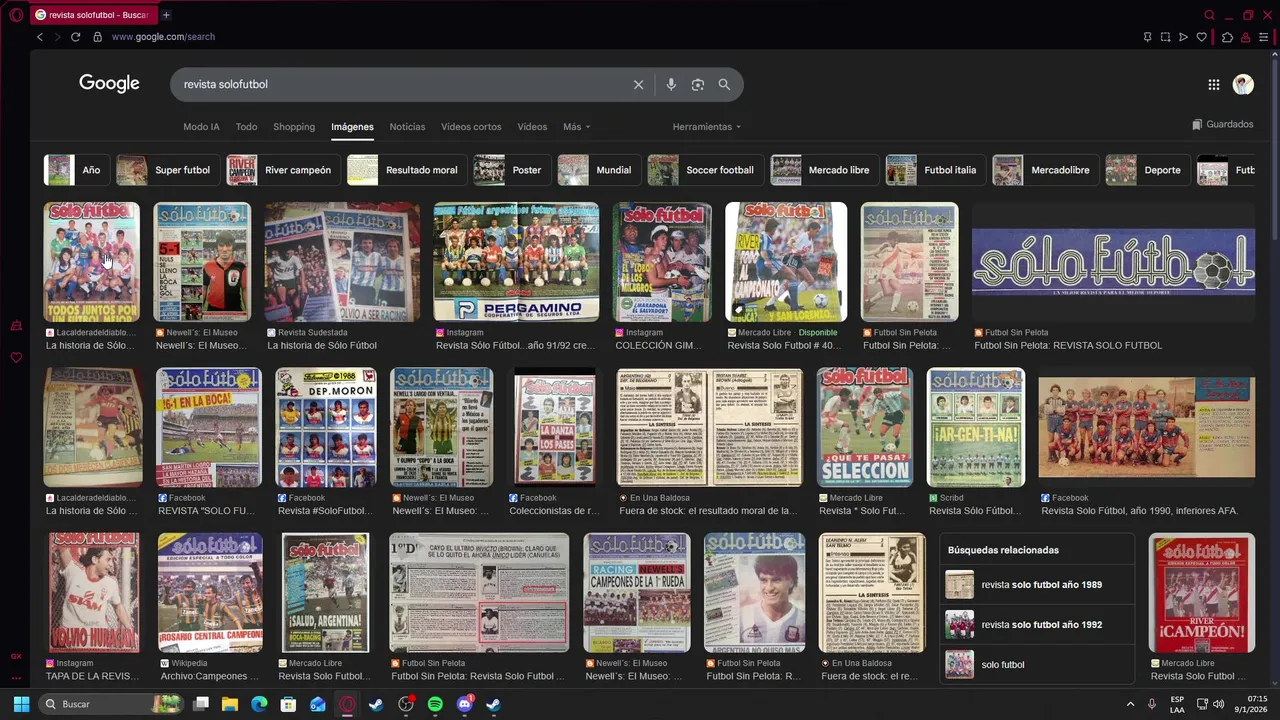This screenshot has width=1280, height=720.
Task: Open Microsoft Store from the taskbar
Action: pos(288,704)
